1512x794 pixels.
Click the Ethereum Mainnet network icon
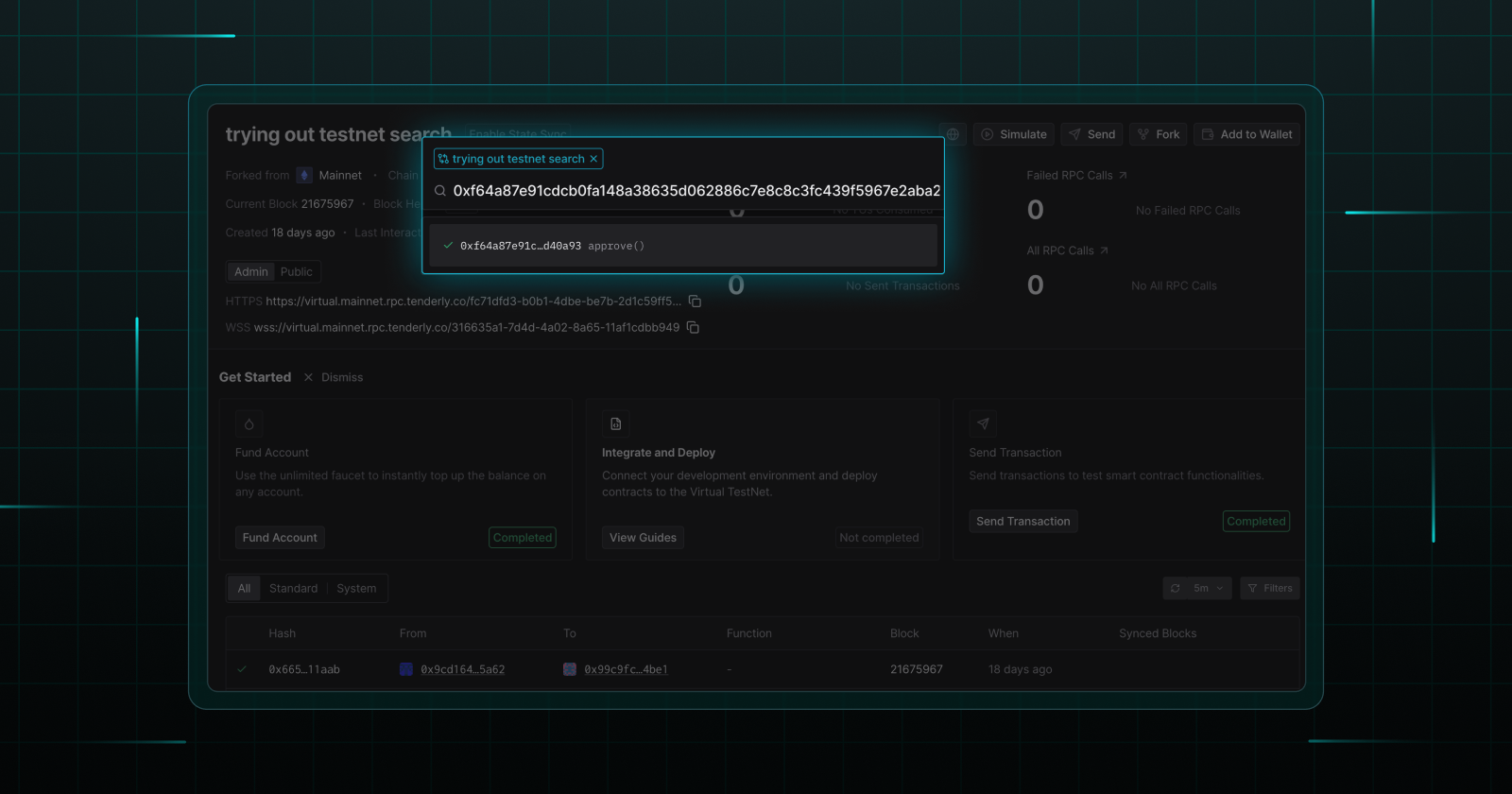[x=304, y=175]
